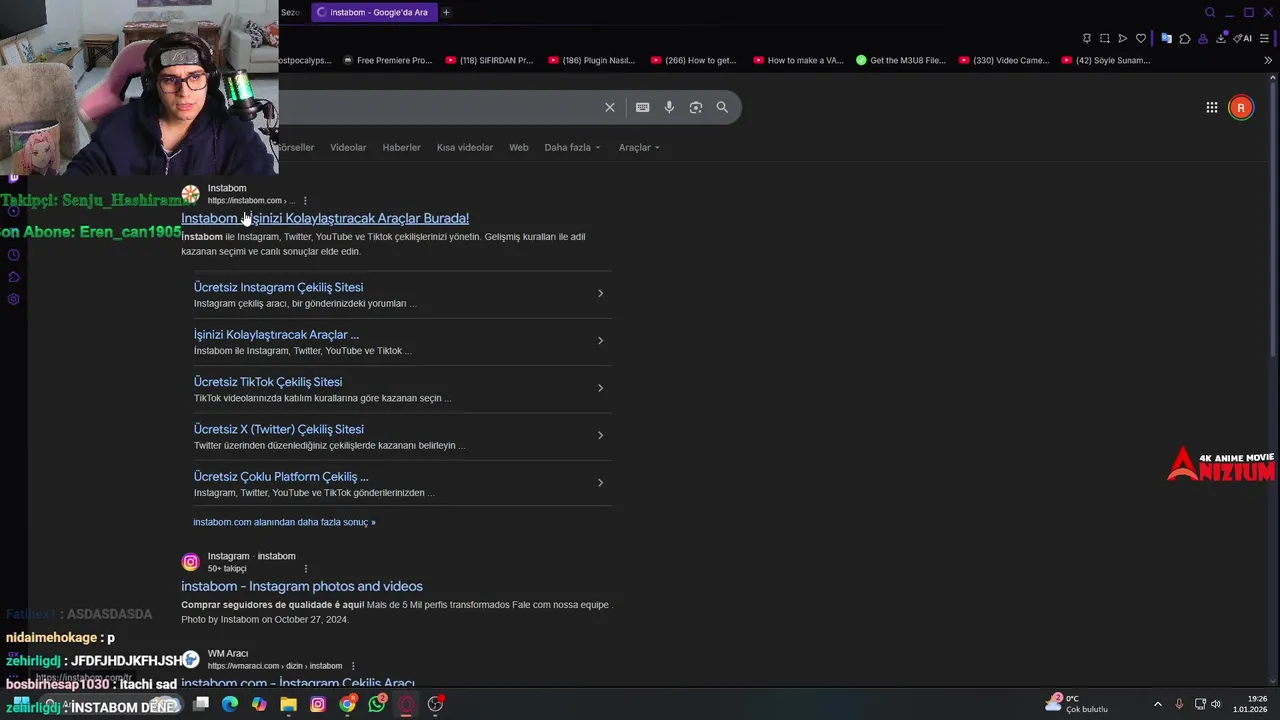This screenshot has width=1280, height=720.
Task: Open the translate extension icon
Action: pyautogui.click(x=1166, y=38)
